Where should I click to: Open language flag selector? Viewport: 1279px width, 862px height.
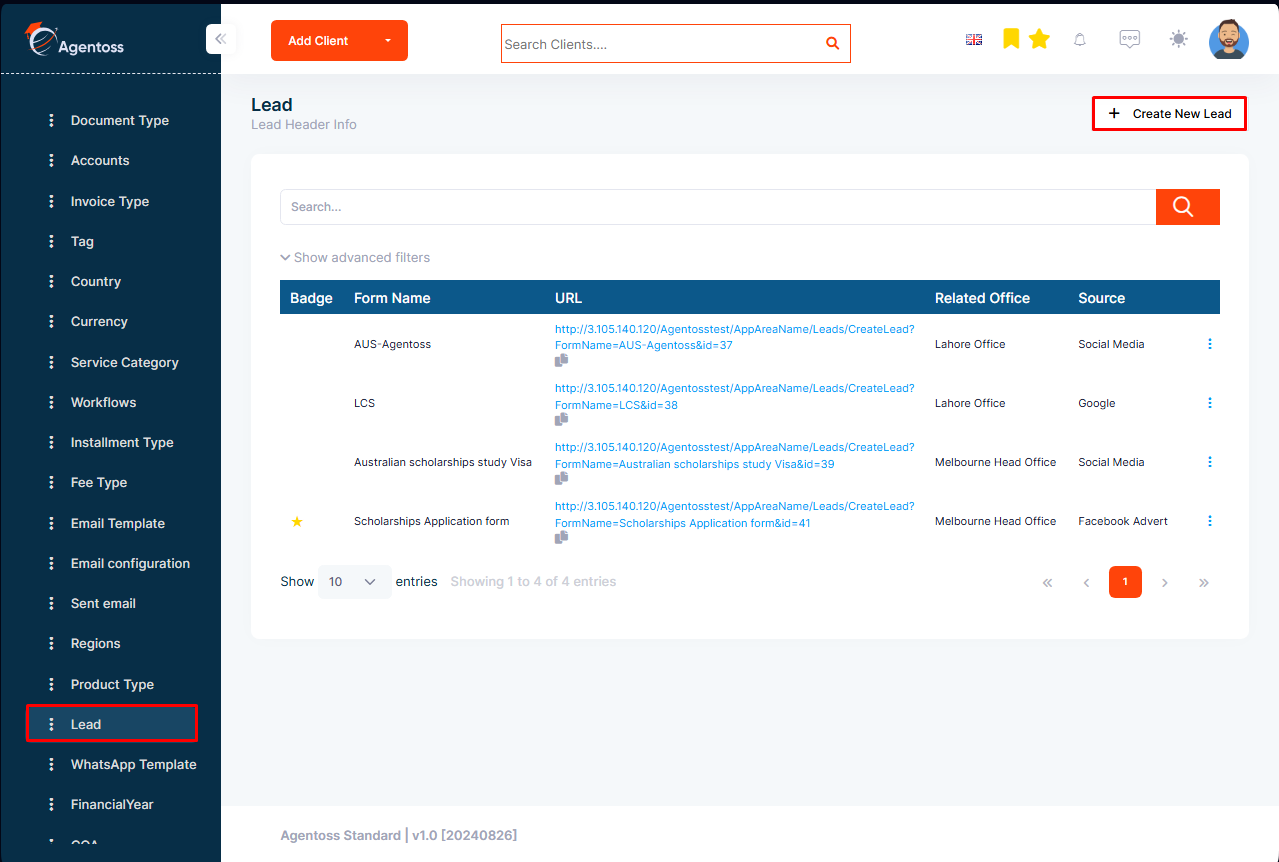[x=974, y=40]
